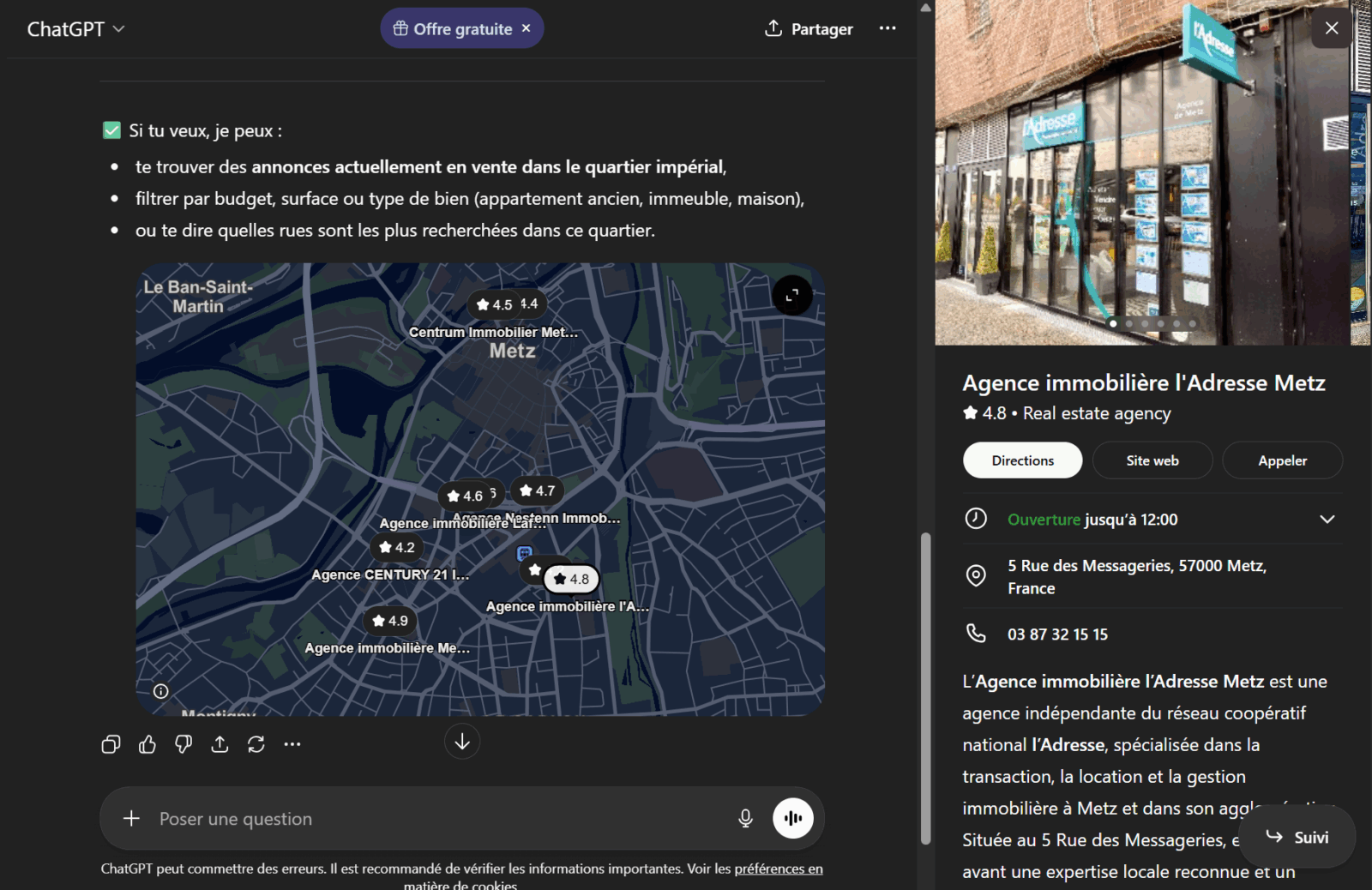
Task: Dismiss the Offre gratuite badge
Action: 527,28
